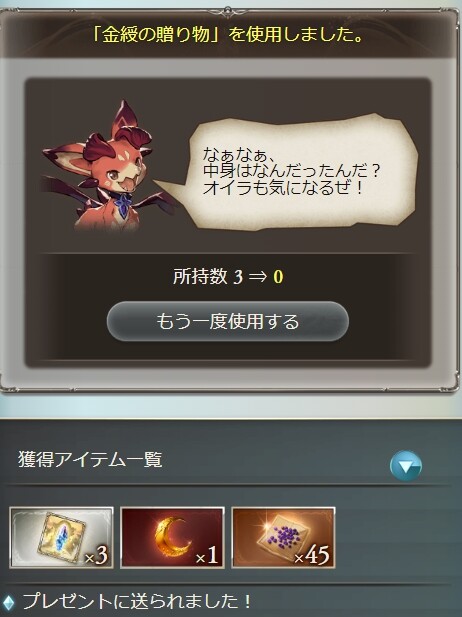462x617 pixels.
Task: Click the もう一度使用する button
Action: (x=228, y=321)
